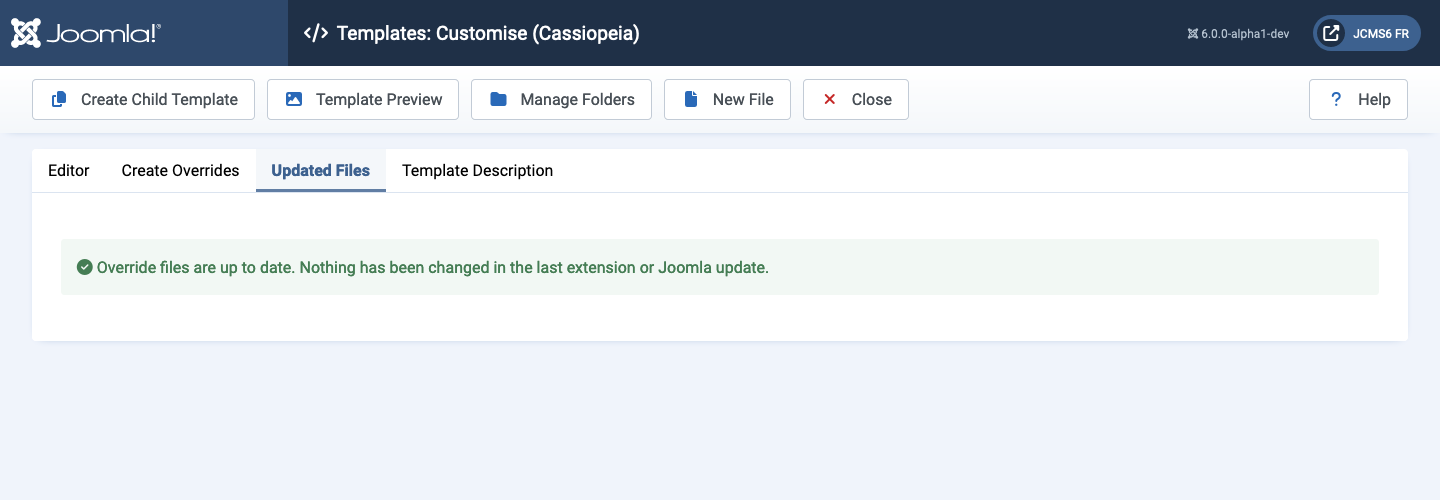Click the JCMS6 FR site name
The height and width of the screenshot is (500, 1440).
pyautogui.click(x=1380, y=33)
